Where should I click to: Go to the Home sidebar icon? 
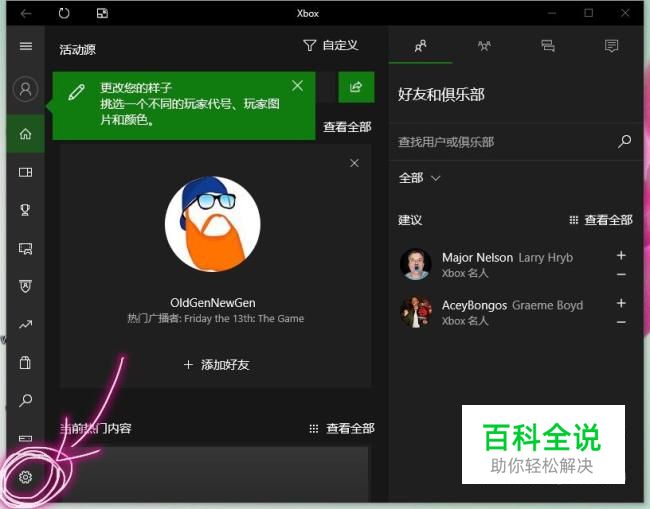click(x=26, y=134)
